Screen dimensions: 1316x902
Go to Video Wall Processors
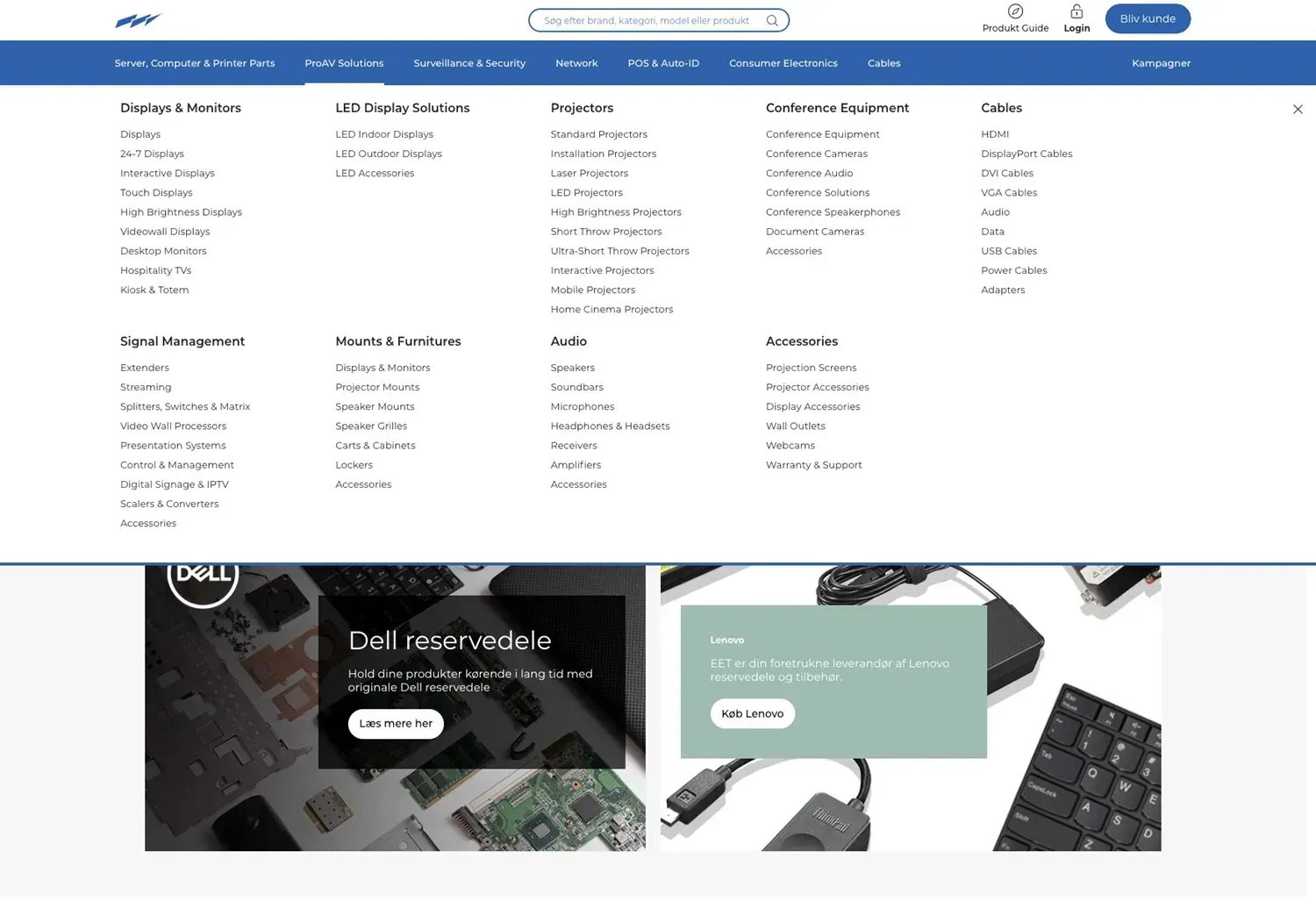[173, 426]
